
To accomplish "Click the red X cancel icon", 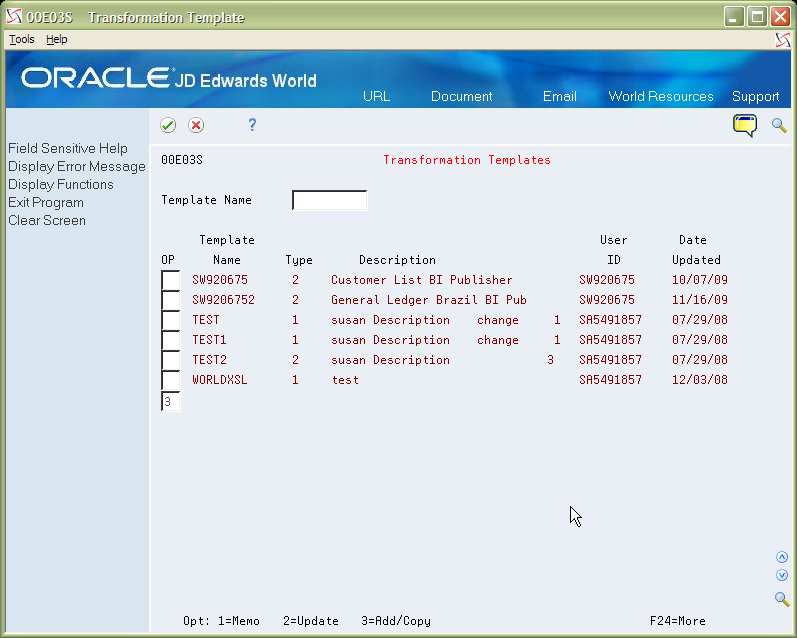I will click(x=196, y=125).
